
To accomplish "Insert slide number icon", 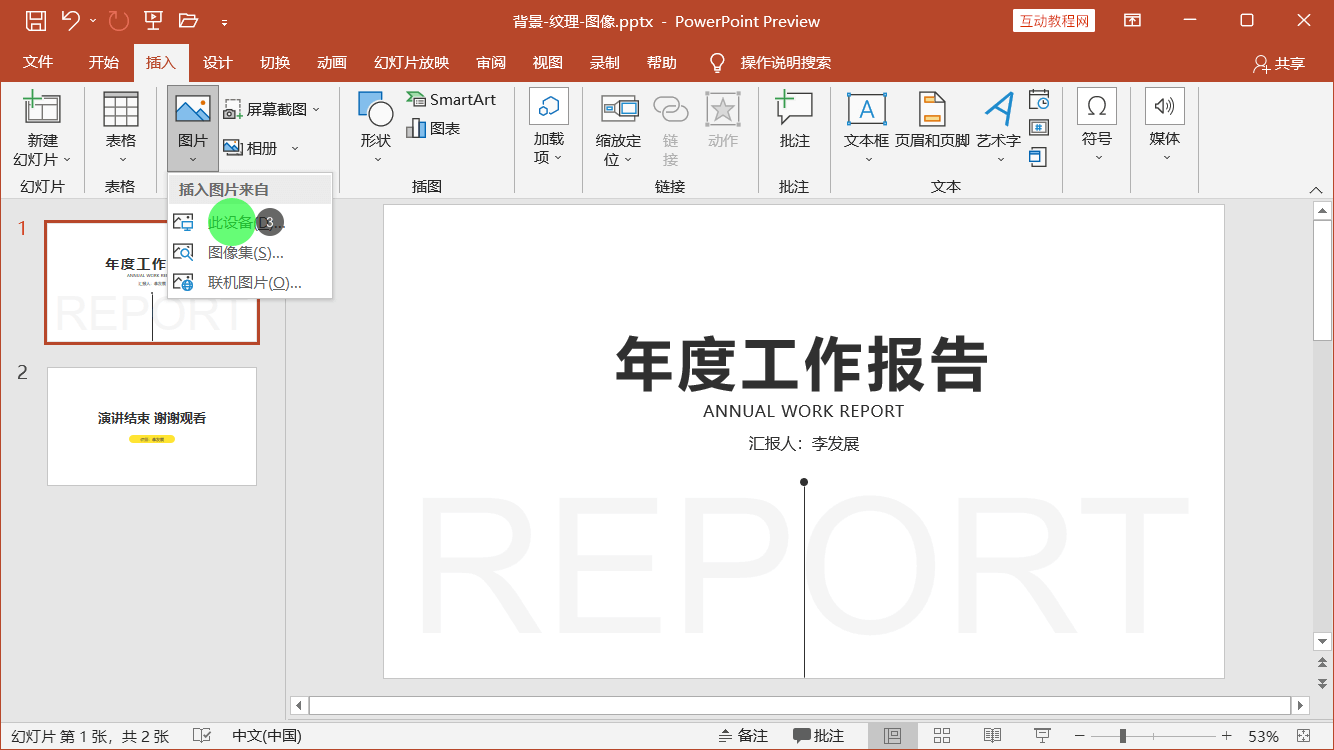I will 1039,127.
